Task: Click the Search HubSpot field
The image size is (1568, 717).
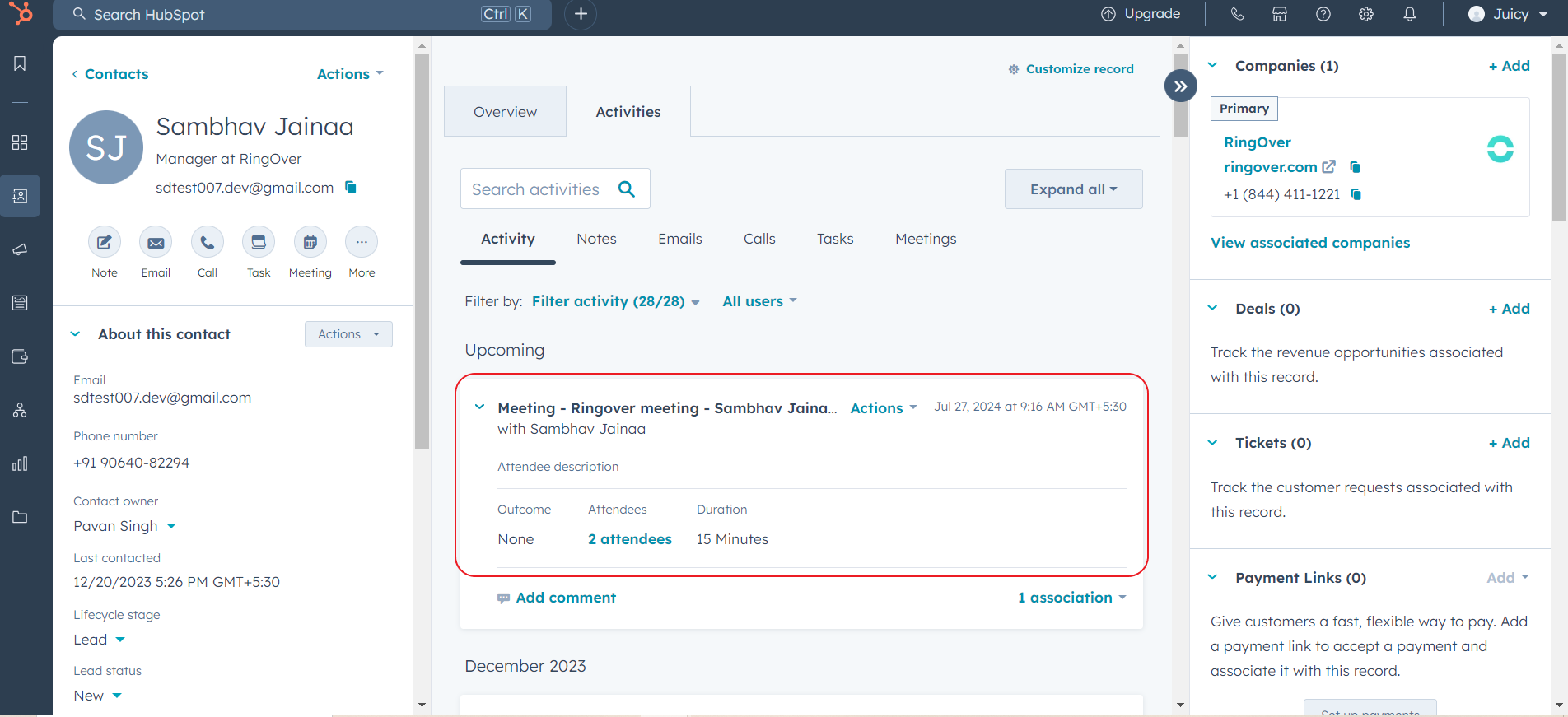Action: click(302, 14)
